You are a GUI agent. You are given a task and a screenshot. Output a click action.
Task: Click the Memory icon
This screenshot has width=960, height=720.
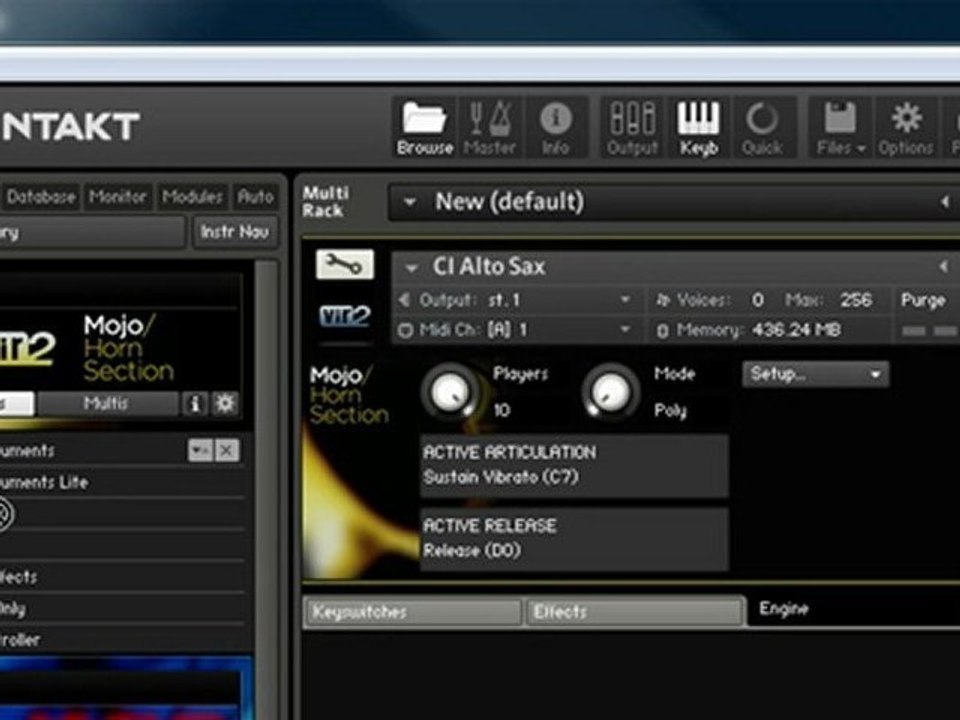tap(662, 331)
